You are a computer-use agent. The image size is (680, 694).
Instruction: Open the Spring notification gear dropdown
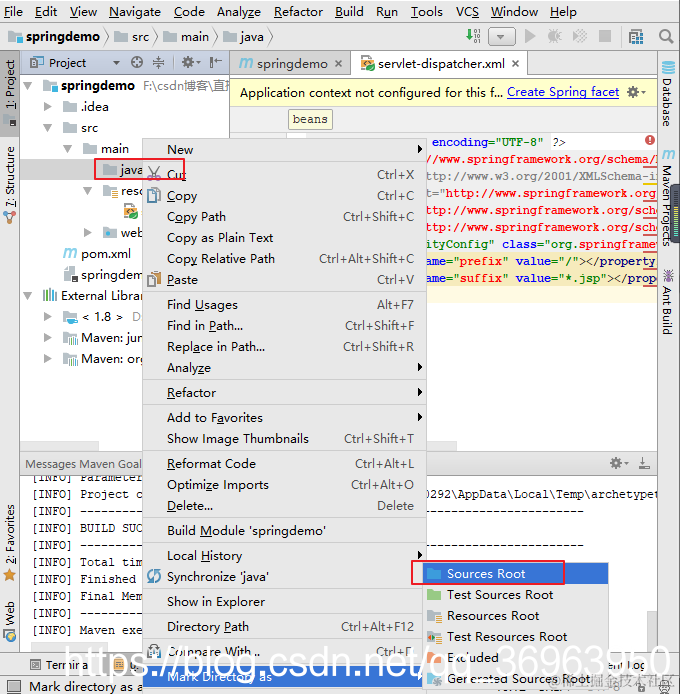637,92
